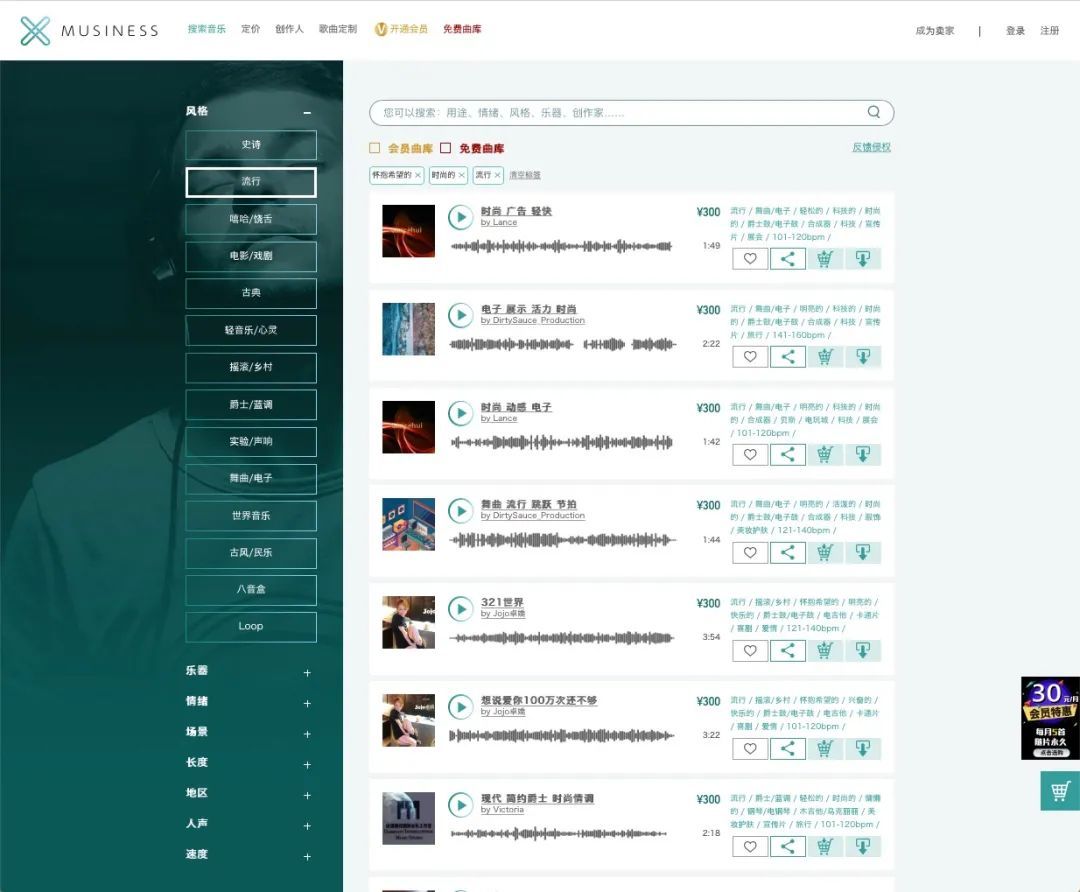Share 想说爱你100万次还不够
Viewport: 1080px width, 892px height.
pos(787,749)
